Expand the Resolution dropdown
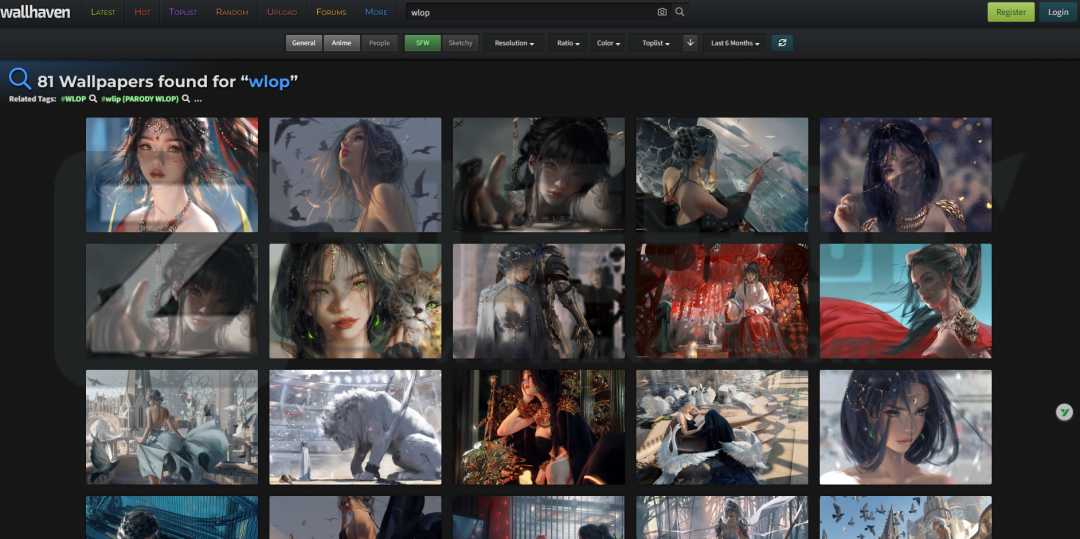The width and height of the screenshot is (1080, 539). coord(514,43)
